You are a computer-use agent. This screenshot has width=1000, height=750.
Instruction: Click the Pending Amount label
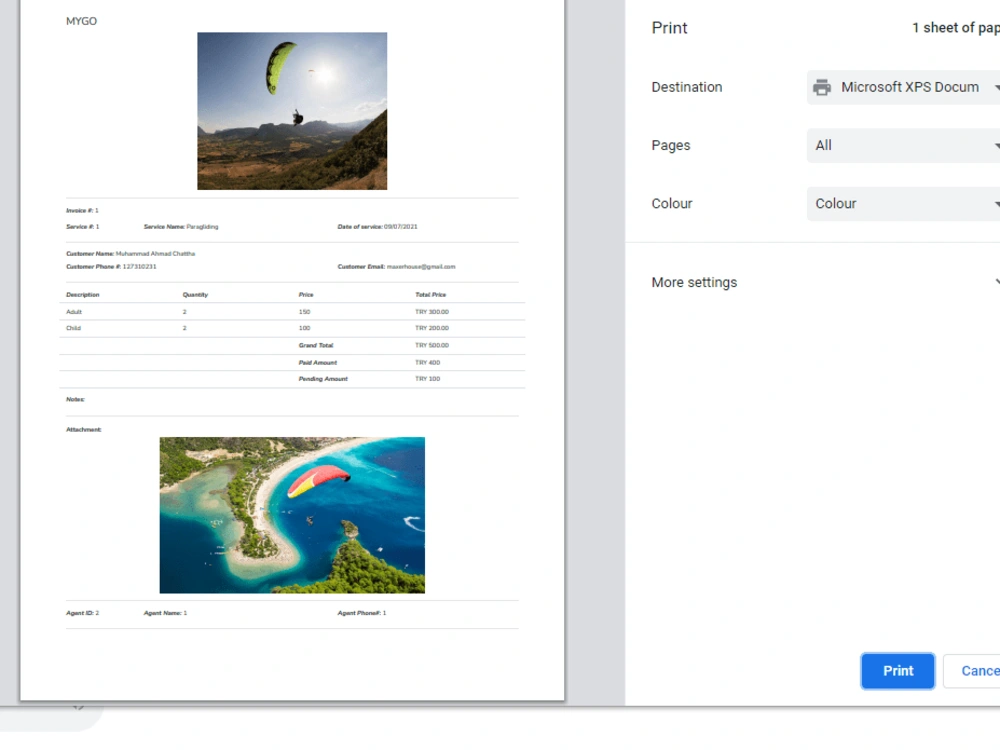pyautogui.click(x=323, y=379)
